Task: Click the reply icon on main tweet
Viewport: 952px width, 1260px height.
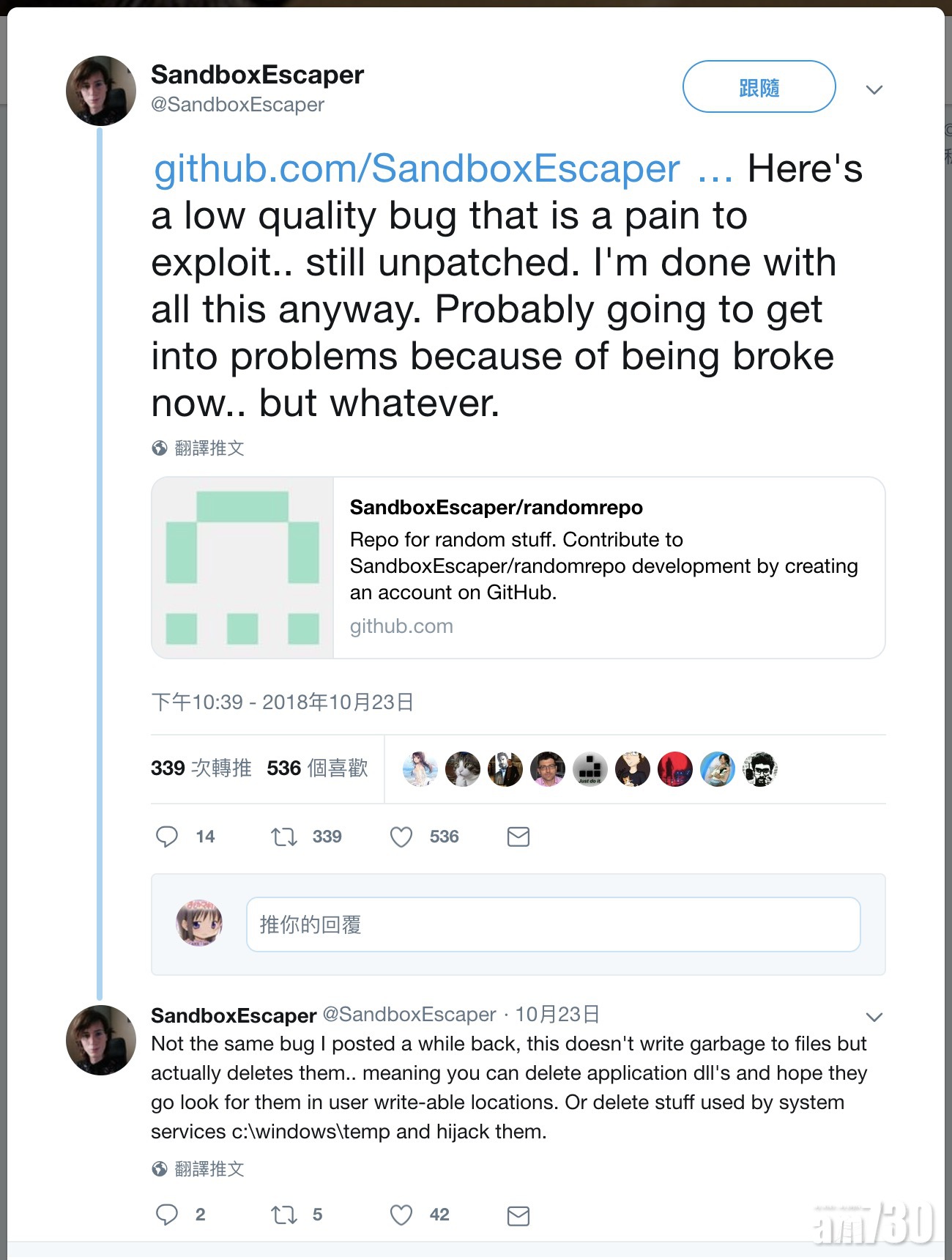Action: pos(167,837)
